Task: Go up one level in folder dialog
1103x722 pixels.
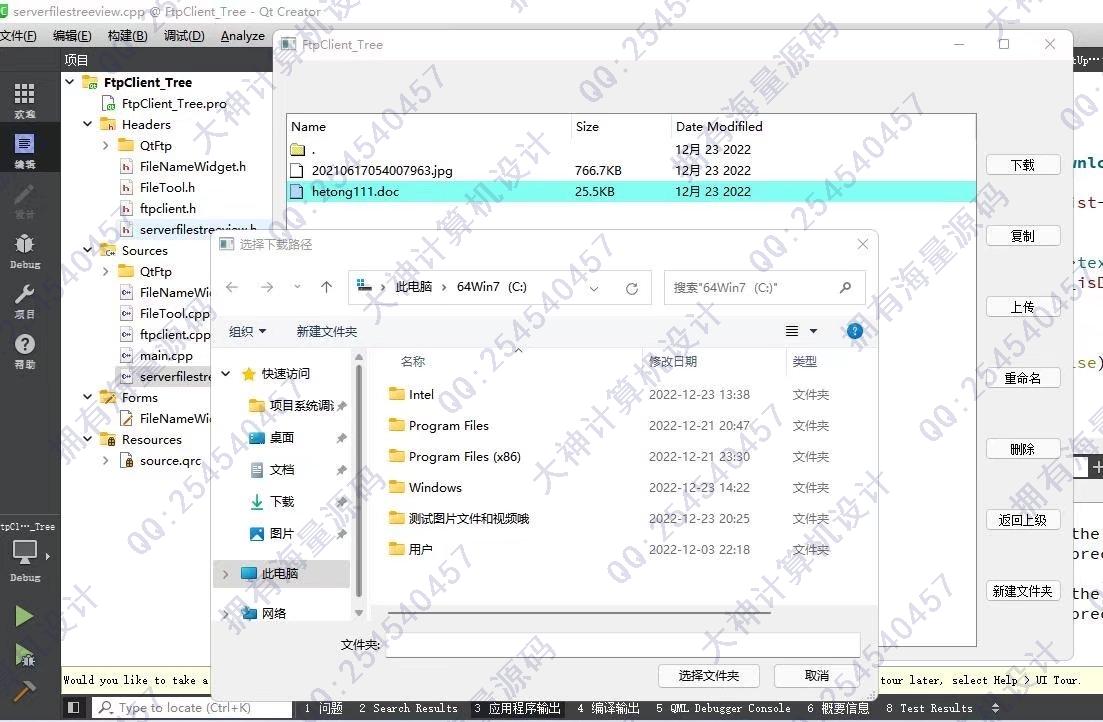Action: [x=326, y=287]
